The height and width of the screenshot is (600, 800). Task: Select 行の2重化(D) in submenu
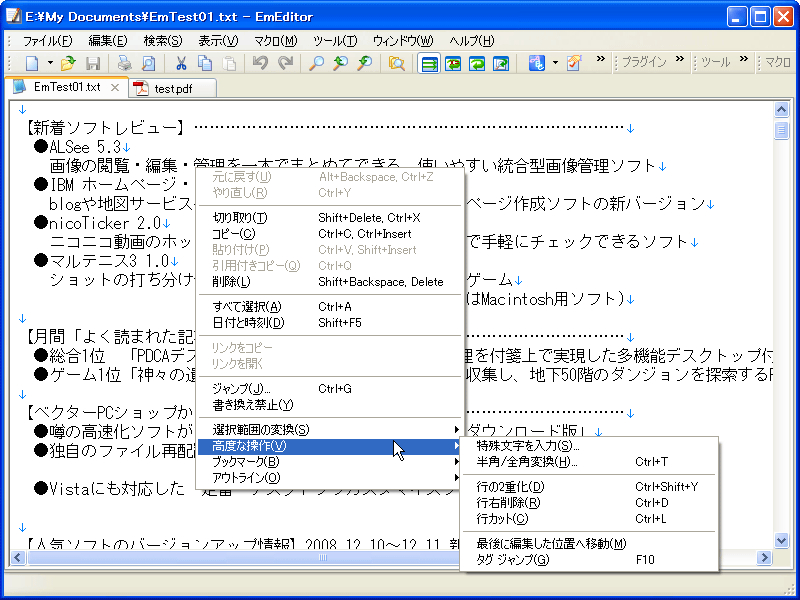click(x=589, y=487)
